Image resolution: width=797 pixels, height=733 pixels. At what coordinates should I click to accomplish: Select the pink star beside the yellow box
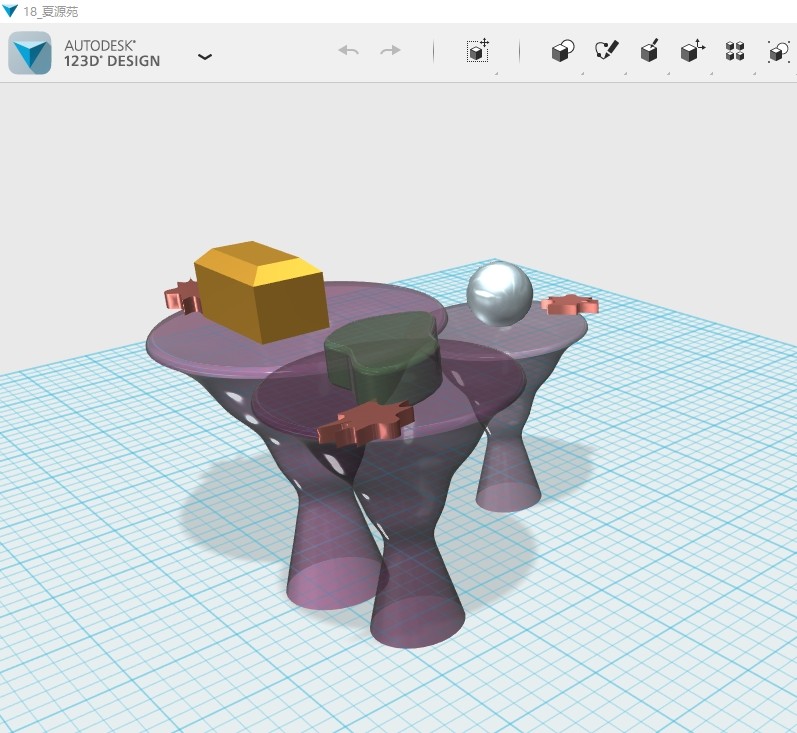182,296
